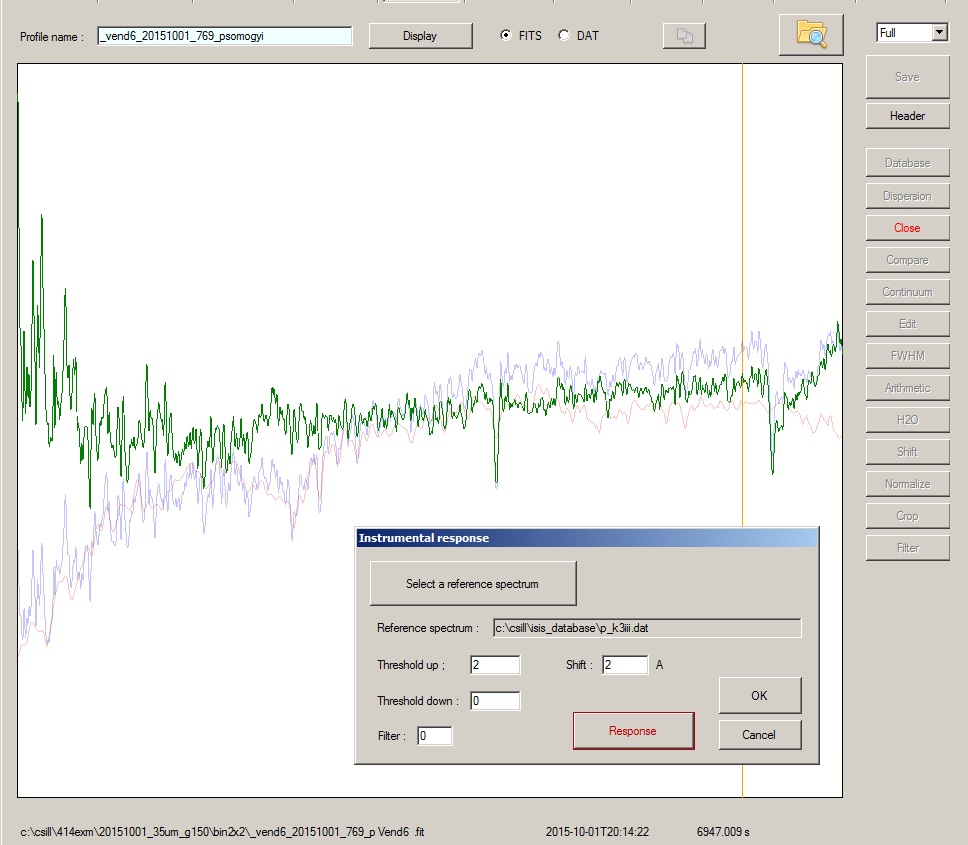Click the Instrumental response title bar

[x=587, y=538]
